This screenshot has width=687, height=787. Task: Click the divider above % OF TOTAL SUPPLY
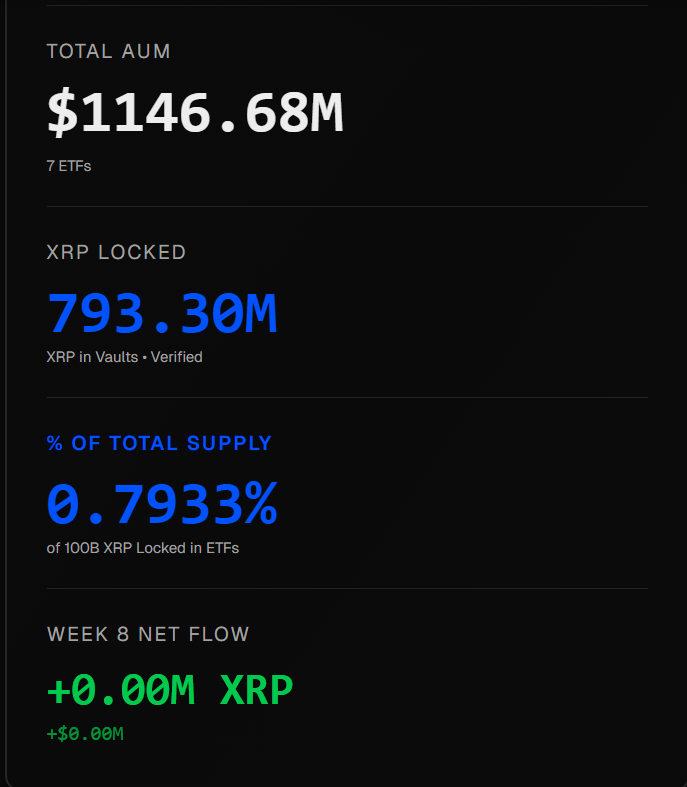pos(347,397)
